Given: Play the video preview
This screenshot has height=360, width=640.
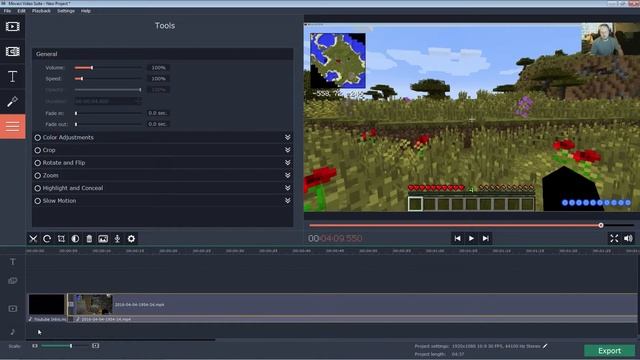Looking at the screenshot, I should [471, 238].
